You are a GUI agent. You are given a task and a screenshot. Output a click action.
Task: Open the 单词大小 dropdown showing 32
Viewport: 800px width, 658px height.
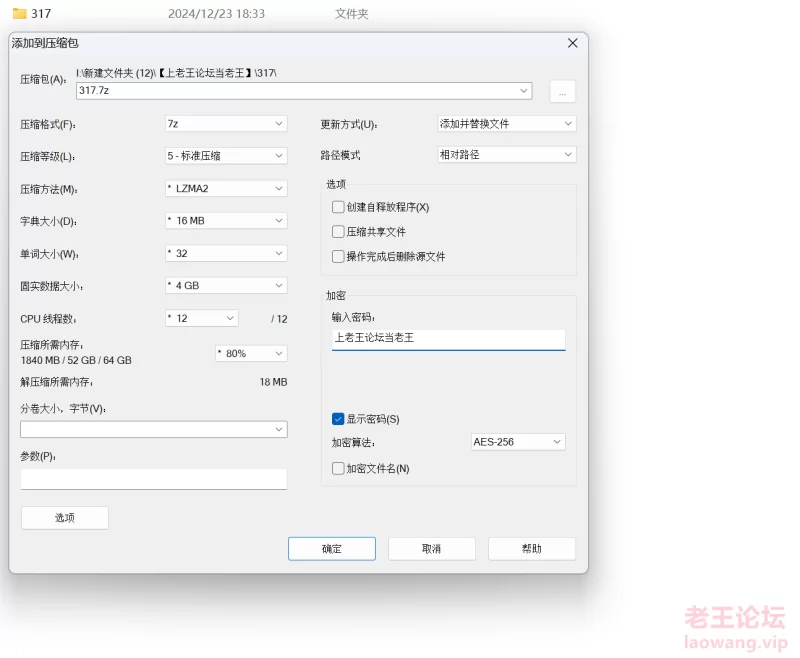pyautogui.click(x=226, y=254)
